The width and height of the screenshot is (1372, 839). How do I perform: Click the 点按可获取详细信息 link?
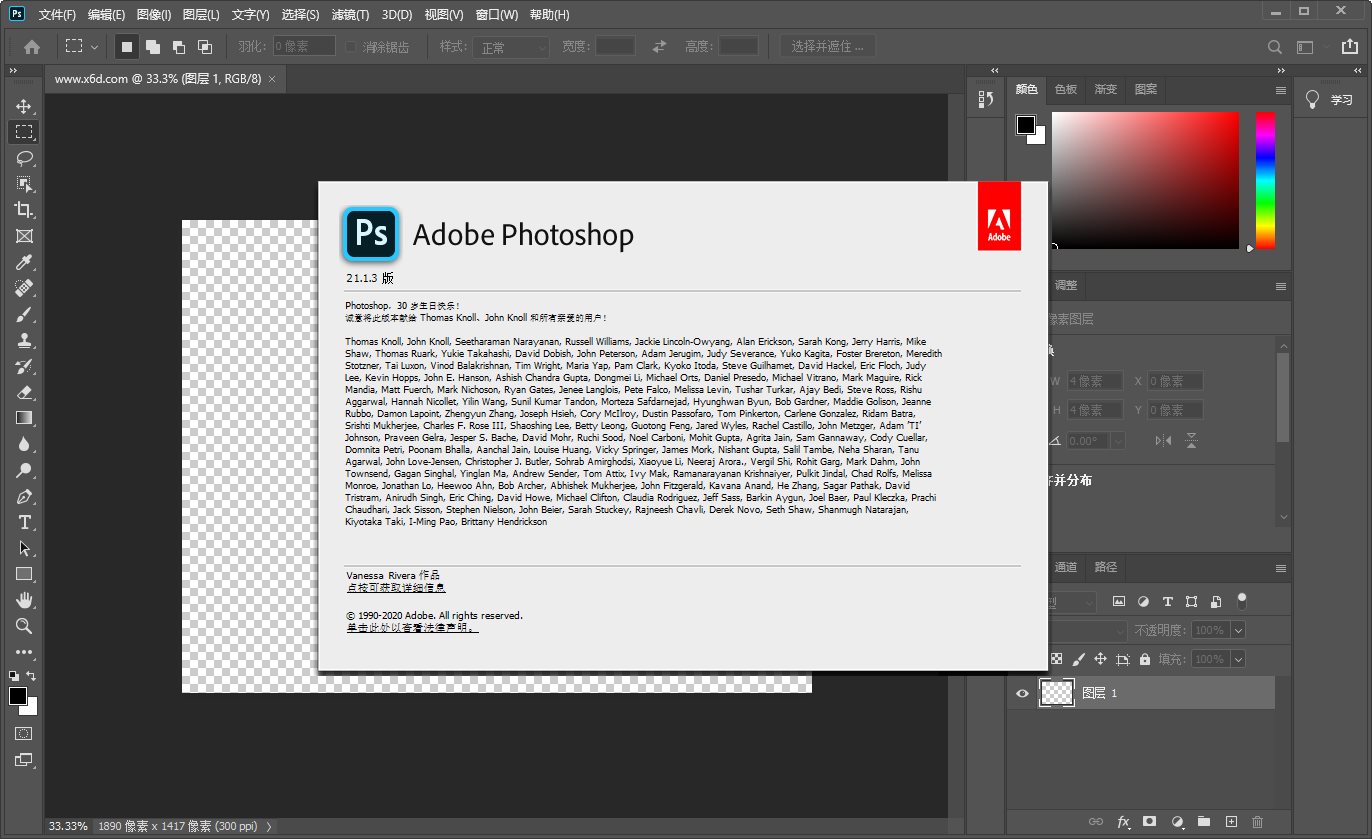coord(398,587)
